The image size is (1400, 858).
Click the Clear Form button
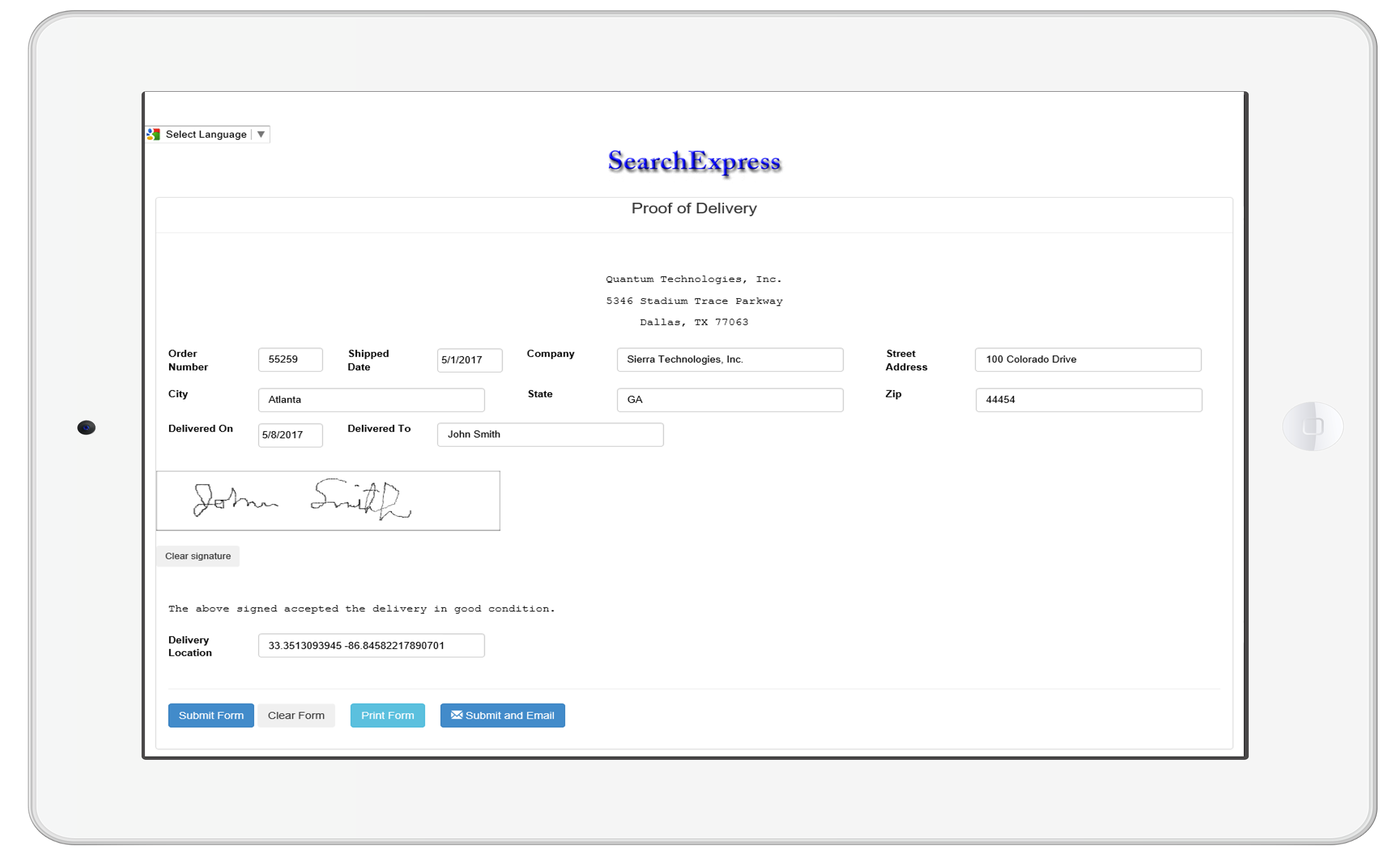click(297, 716)
